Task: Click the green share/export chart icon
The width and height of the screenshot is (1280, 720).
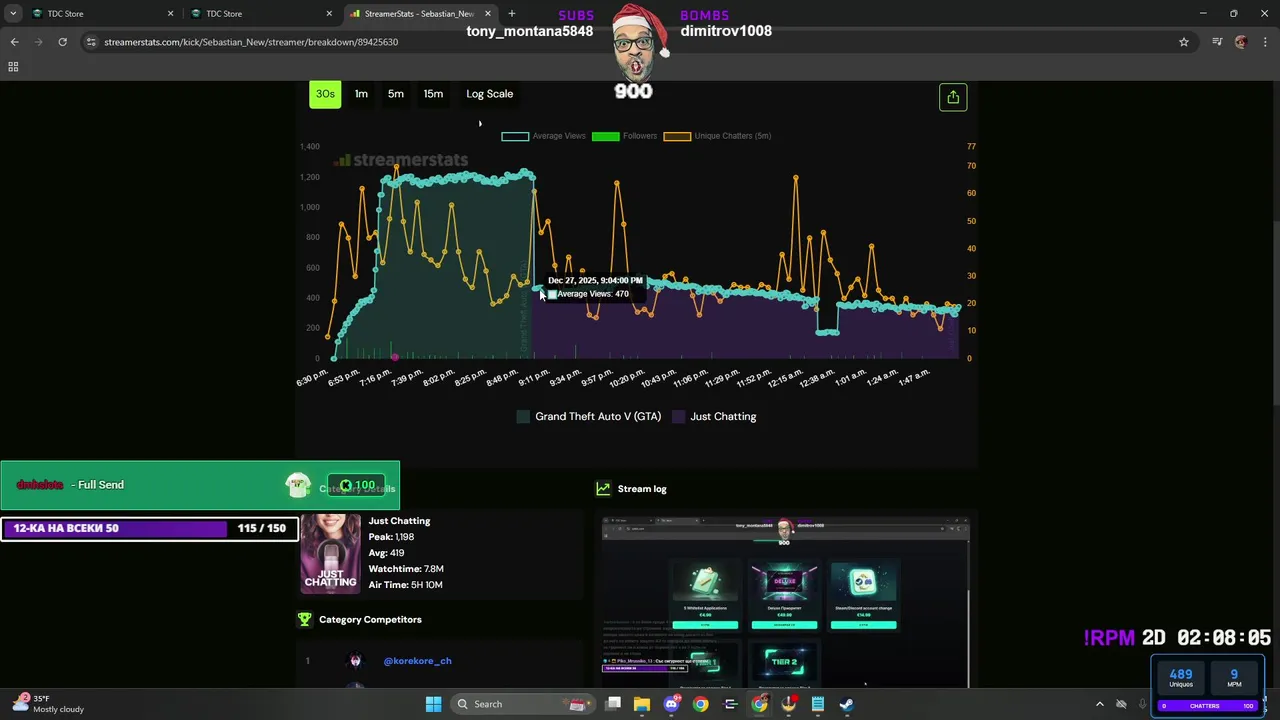Action: click(x=953, y=97)
